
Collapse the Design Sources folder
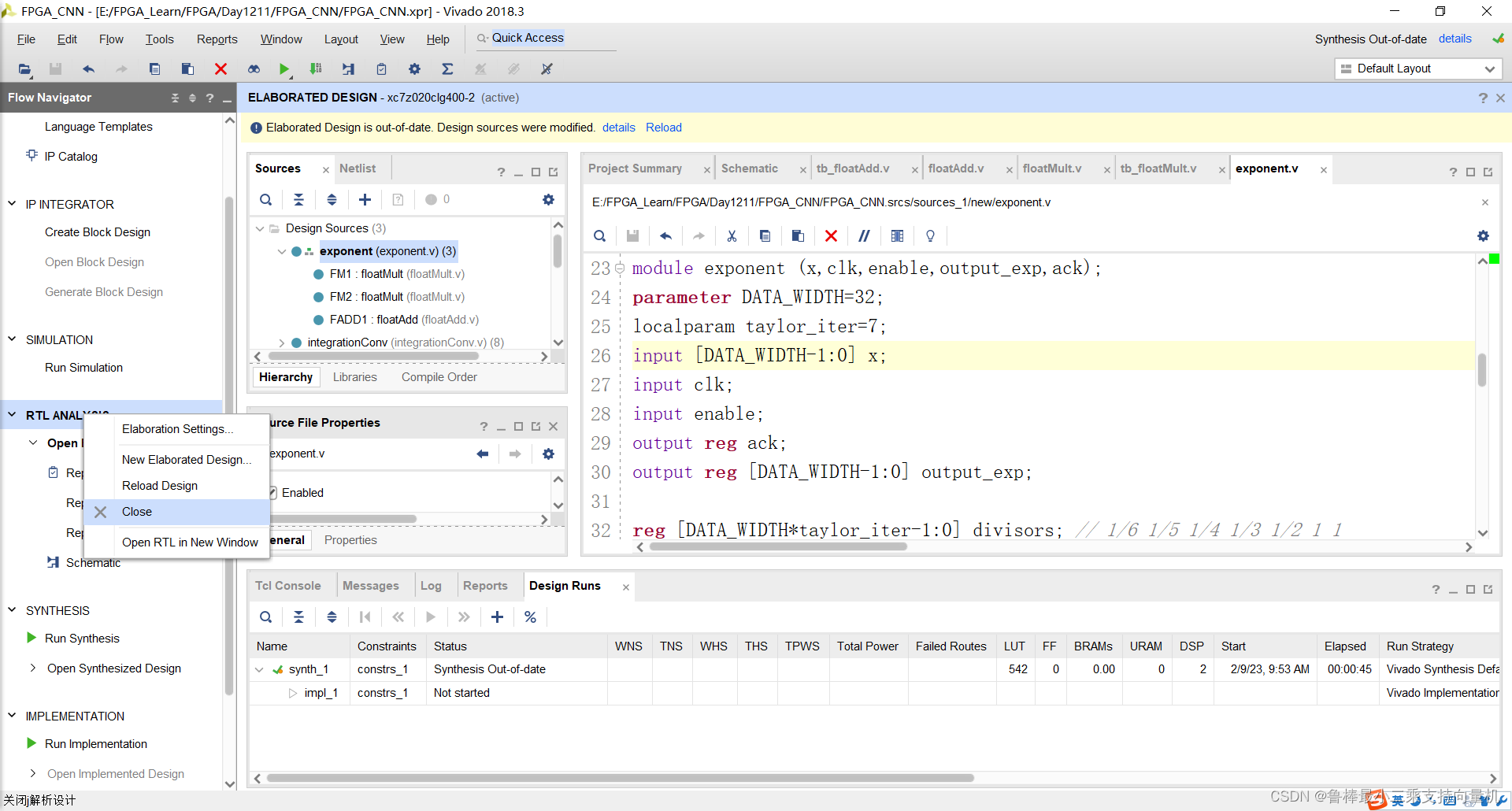[x=260, y=229]
